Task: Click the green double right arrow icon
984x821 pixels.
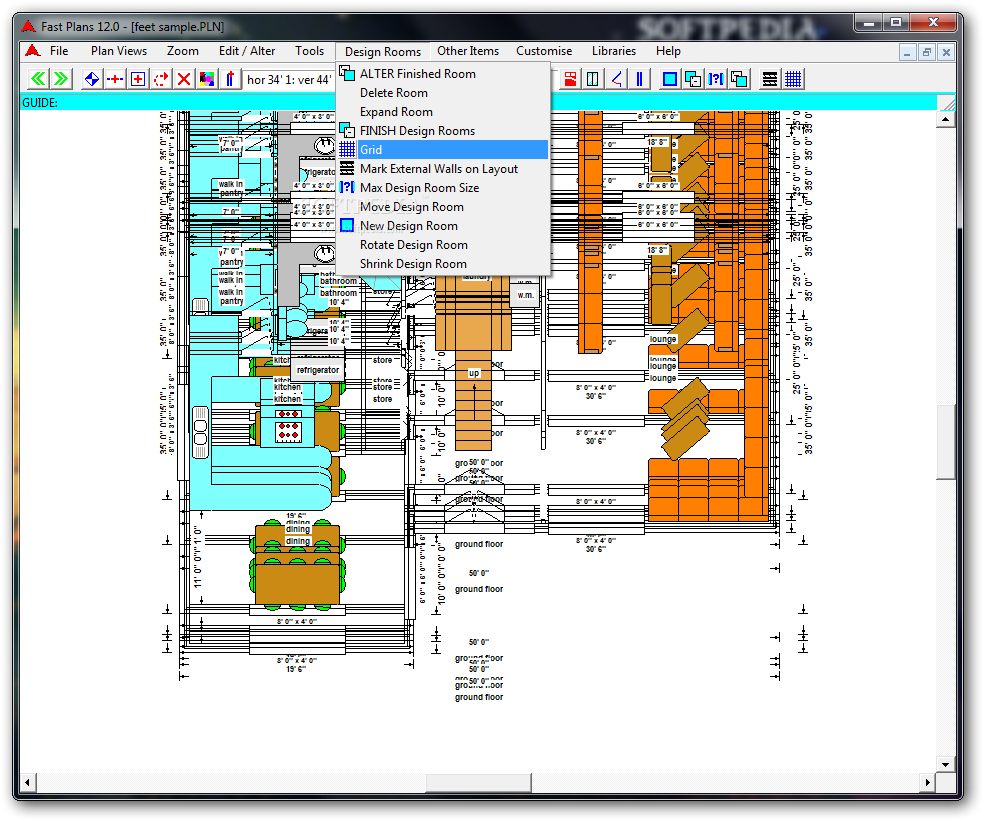Action: click(62, 79)
